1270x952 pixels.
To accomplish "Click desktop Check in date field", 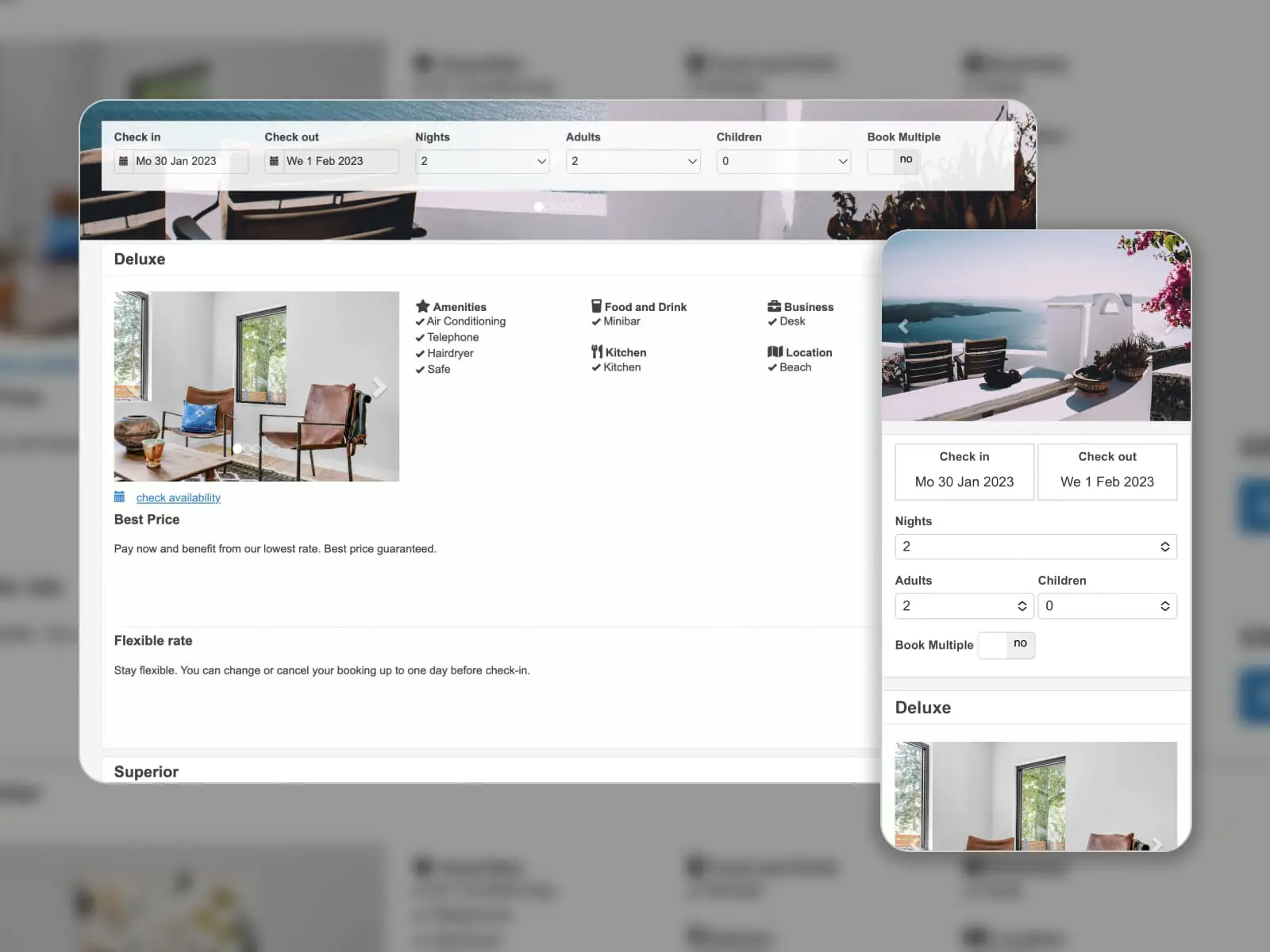I will [182, 161].
